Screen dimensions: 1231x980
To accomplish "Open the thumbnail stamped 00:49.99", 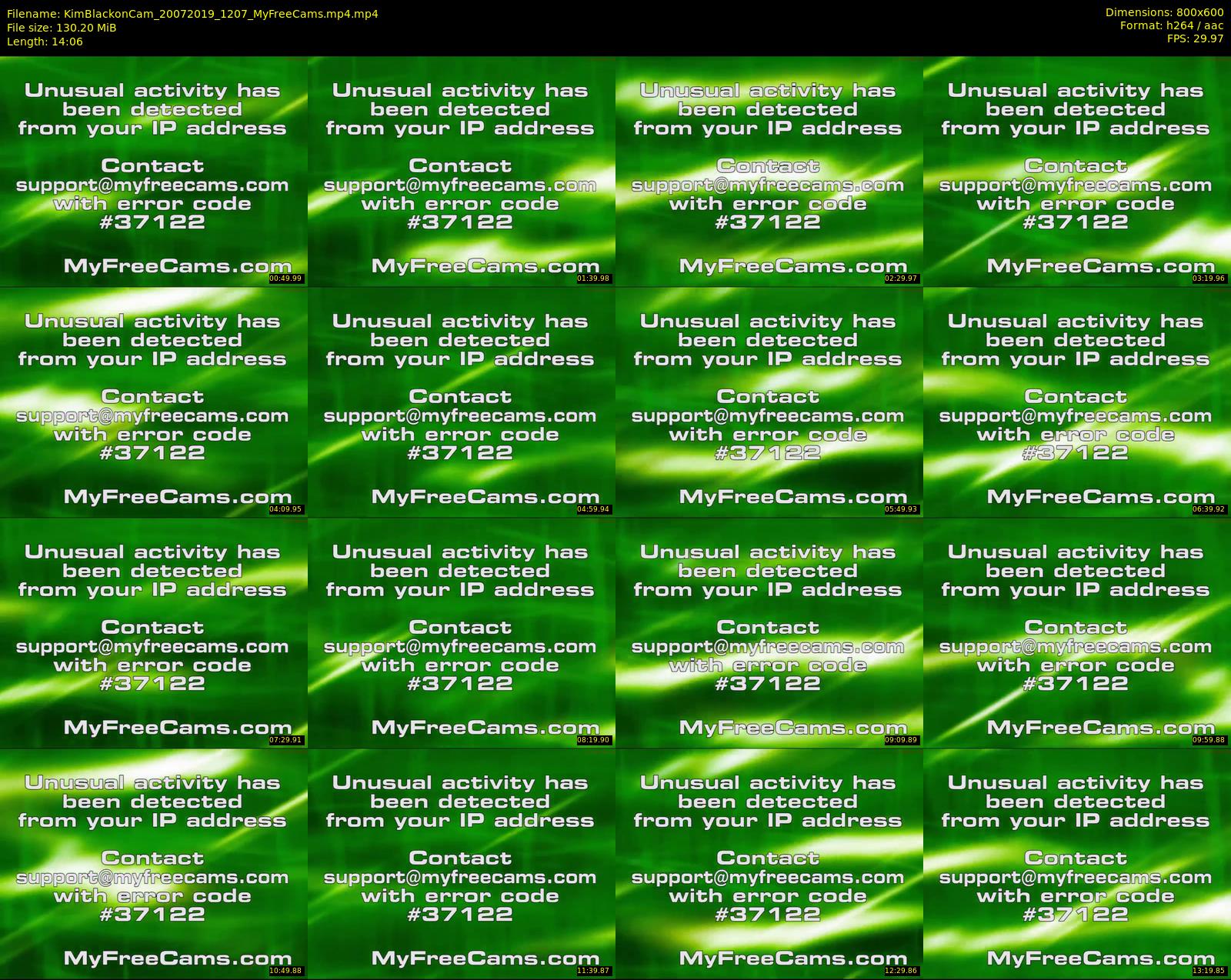I will [153, 171].
